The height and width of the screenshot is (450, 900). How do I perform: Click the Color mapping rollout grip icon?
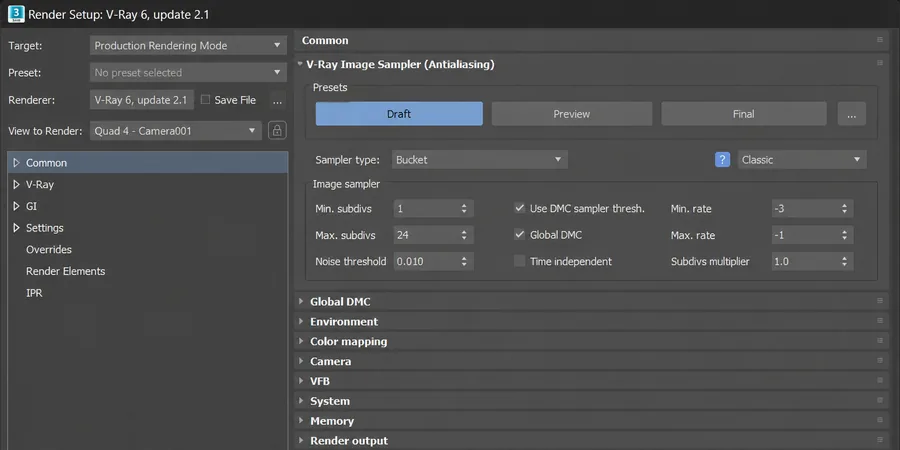(879, 340)
